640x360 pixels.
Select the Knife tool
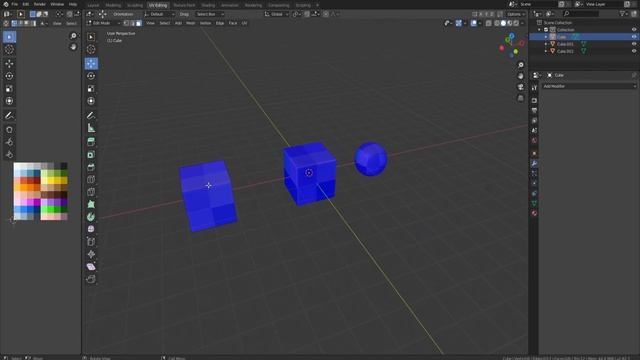coord(91,192)
